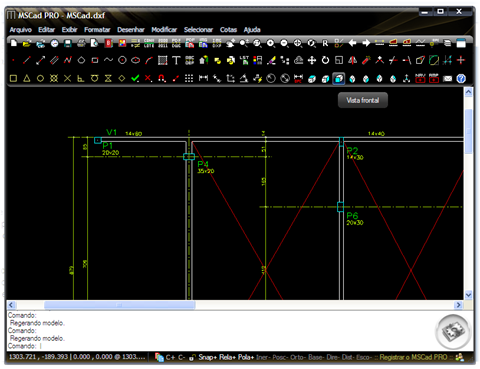
Task: Open the Cotas menu
Action: (228, 30)
